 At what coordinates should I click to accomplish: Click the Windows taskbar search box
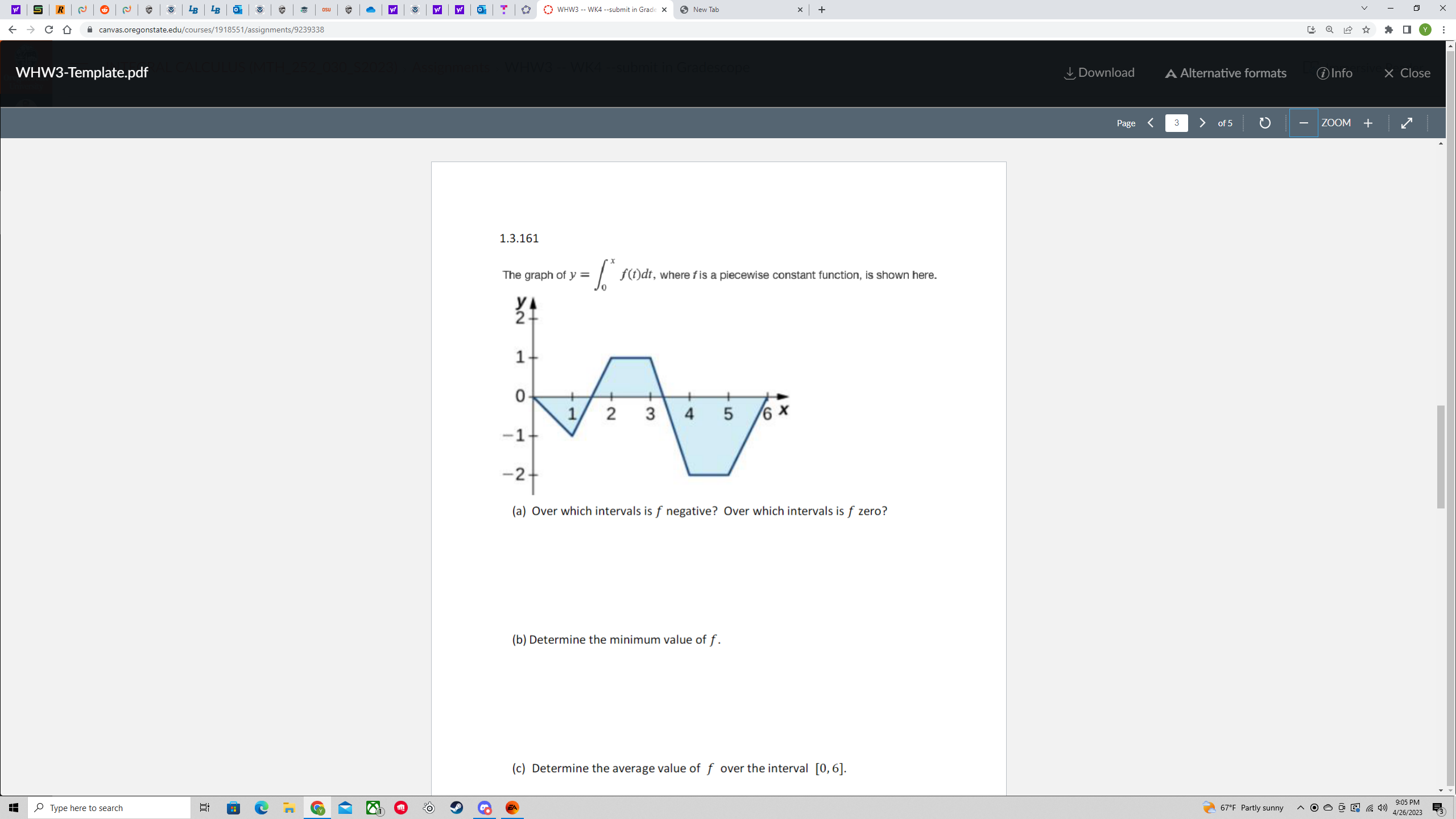coord(109,808)
